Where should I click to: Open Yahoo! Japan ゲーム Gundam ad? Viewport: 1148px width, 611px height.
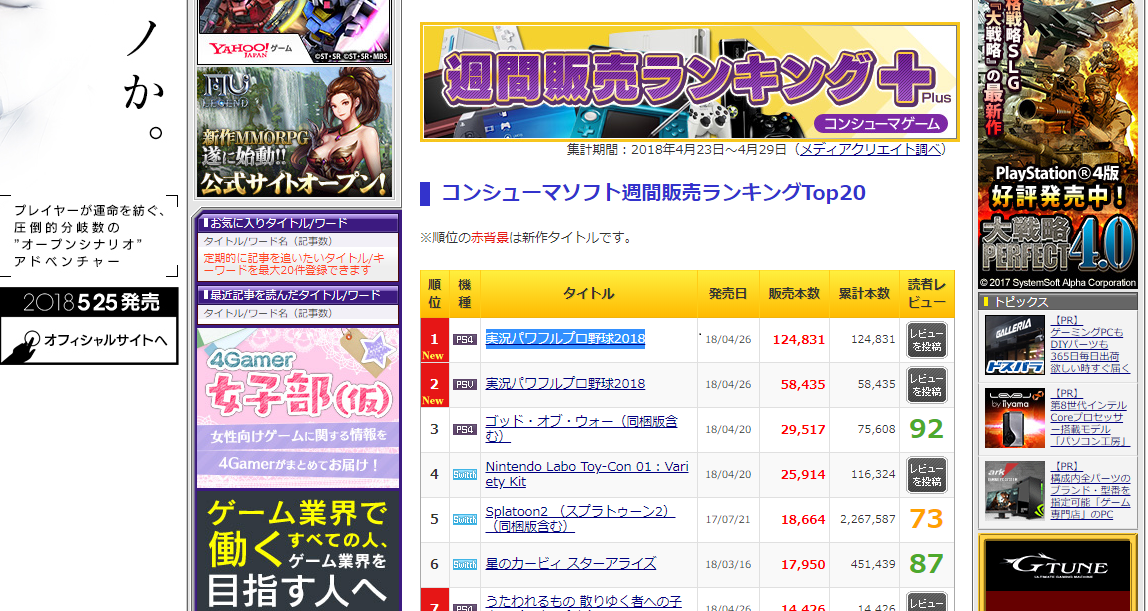click(x=294, y=32)
